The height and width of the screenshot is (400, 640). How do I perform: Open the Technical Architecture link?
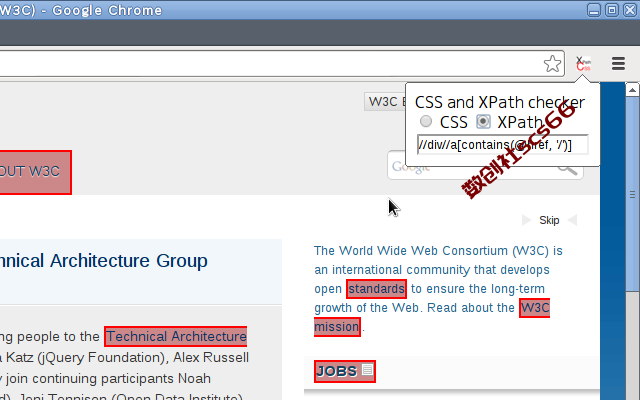coord(176,337)
